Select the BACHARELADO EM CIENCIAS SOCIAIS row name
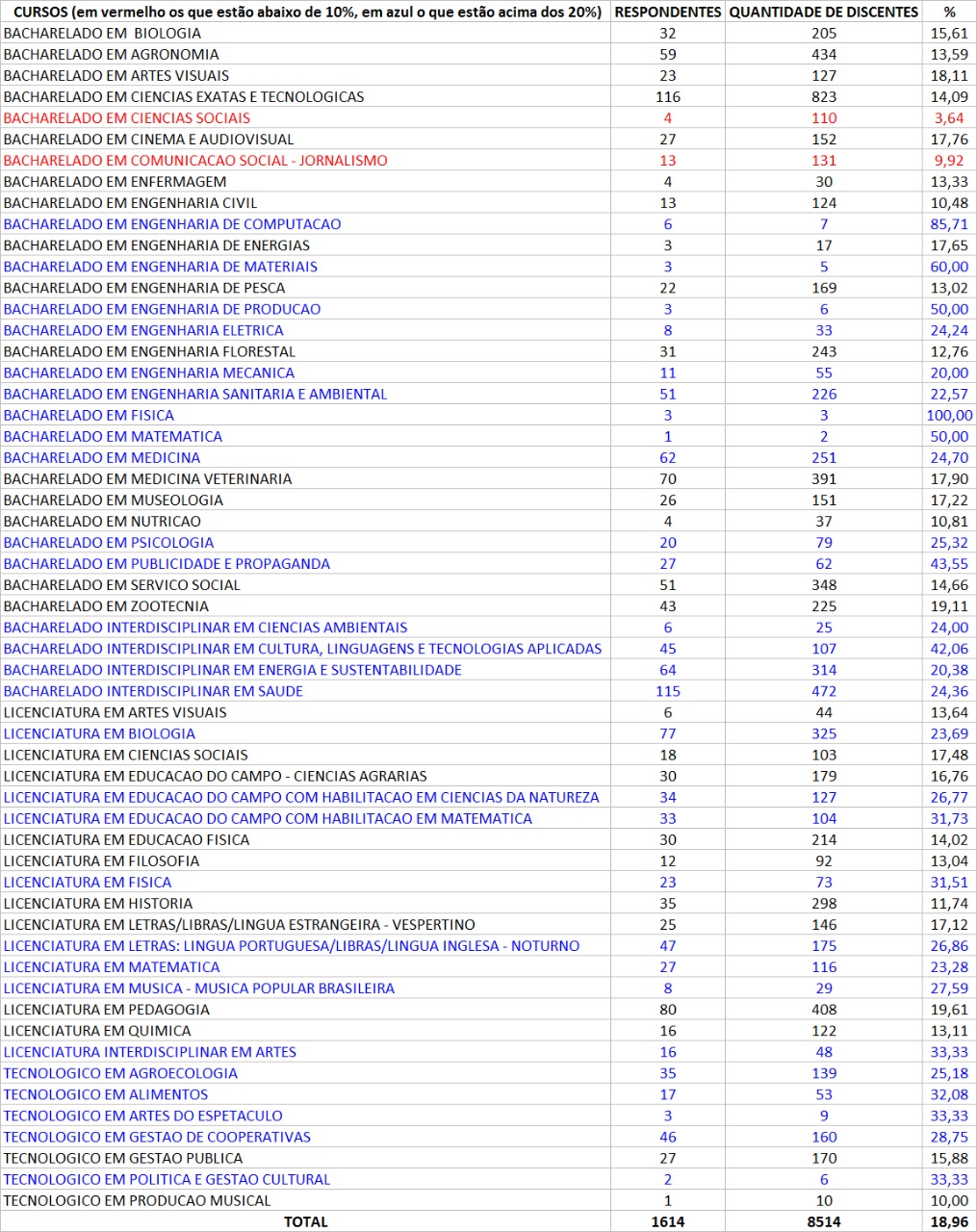 coord(127,118)
